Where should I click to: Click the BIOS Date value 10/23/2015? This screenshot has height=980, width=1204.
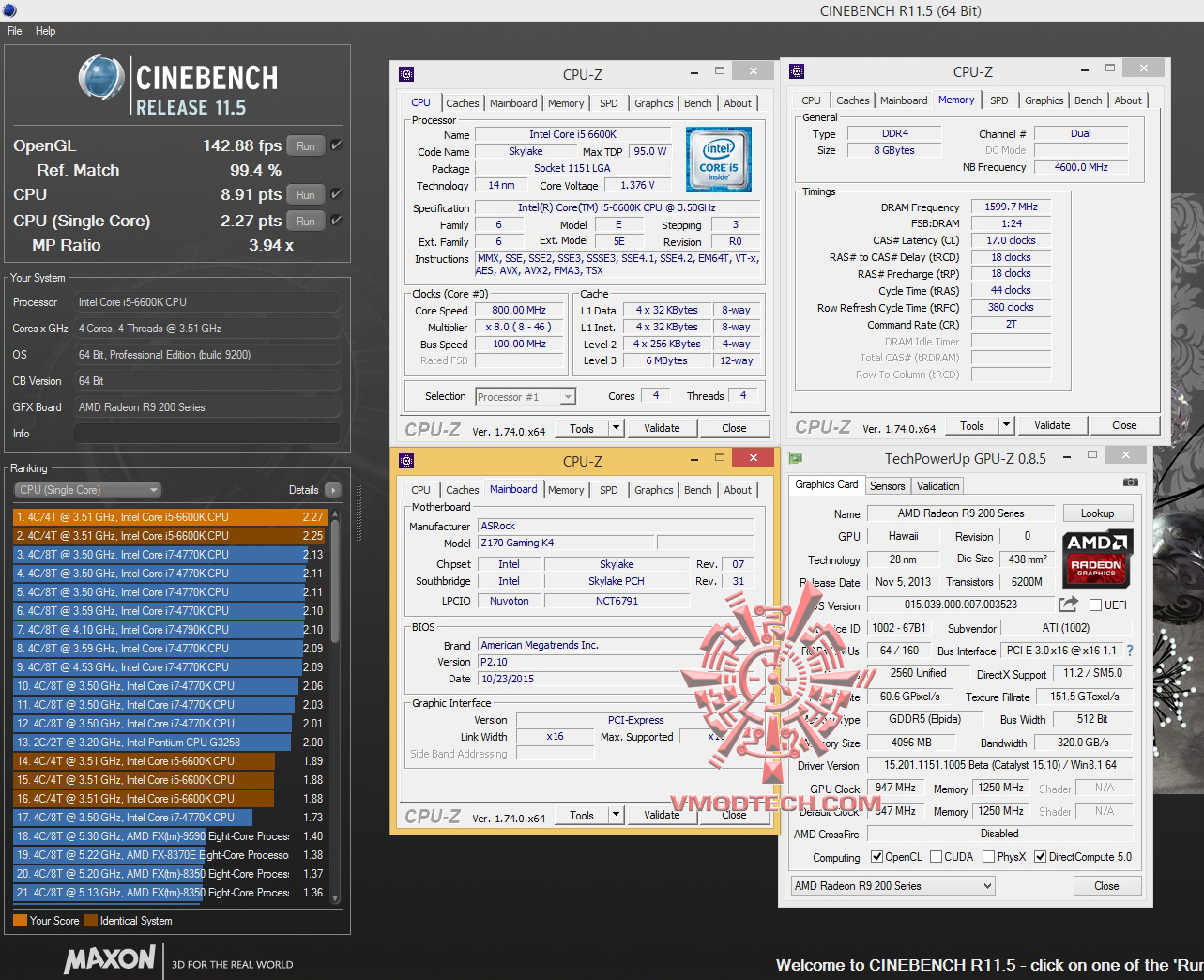(615, 679)
